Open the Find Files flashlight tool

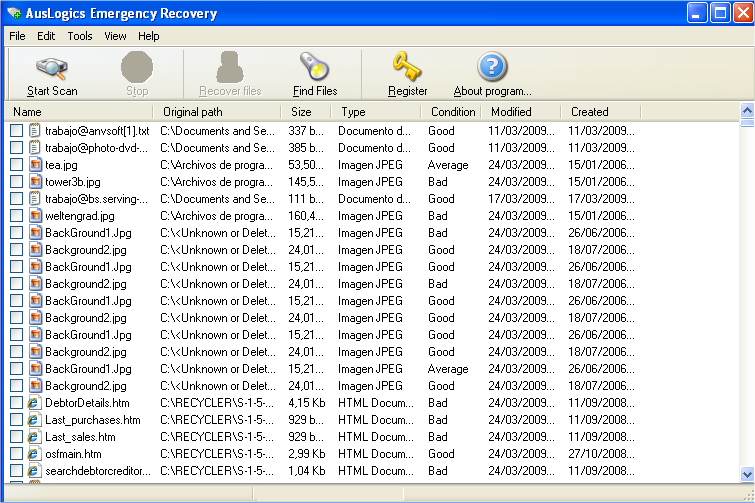[x=314, y=66]
